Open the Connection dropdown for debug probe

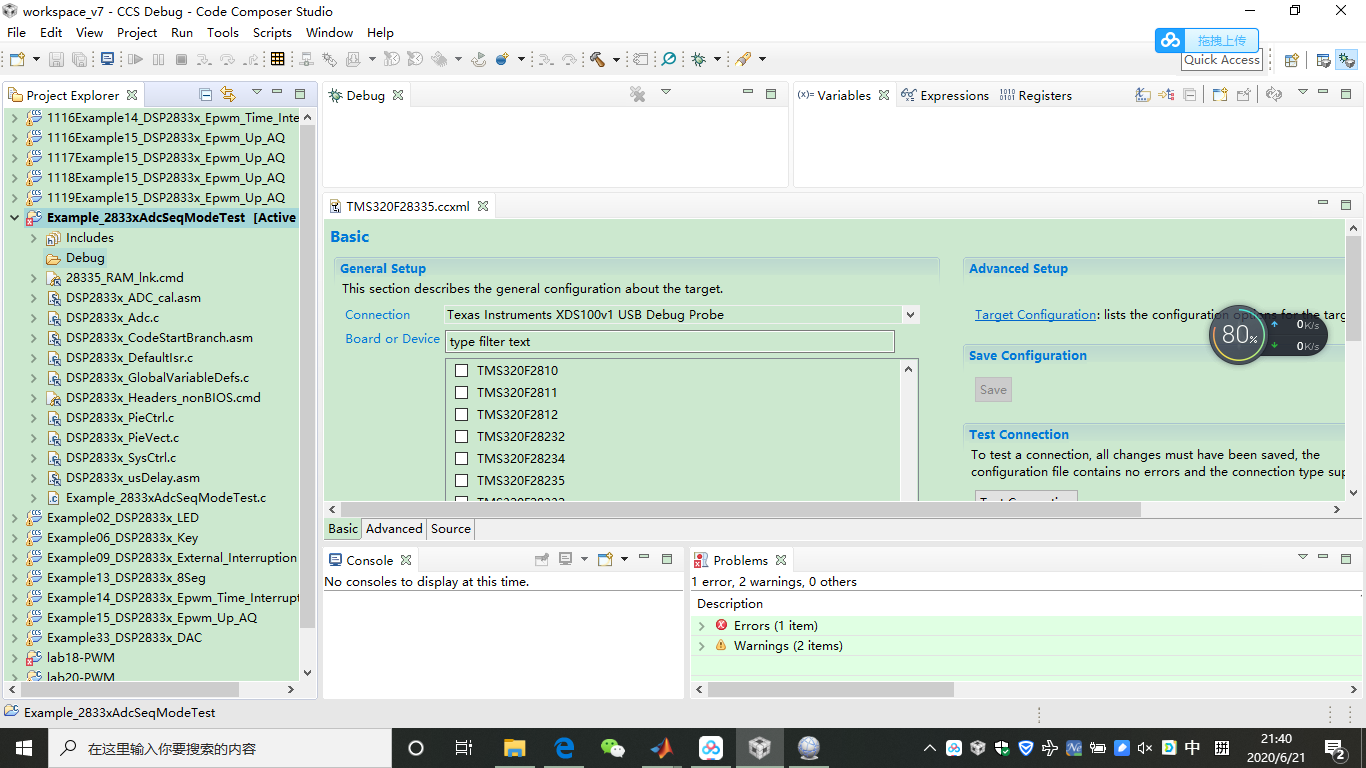pyautogui.click(x=909, y=314)
